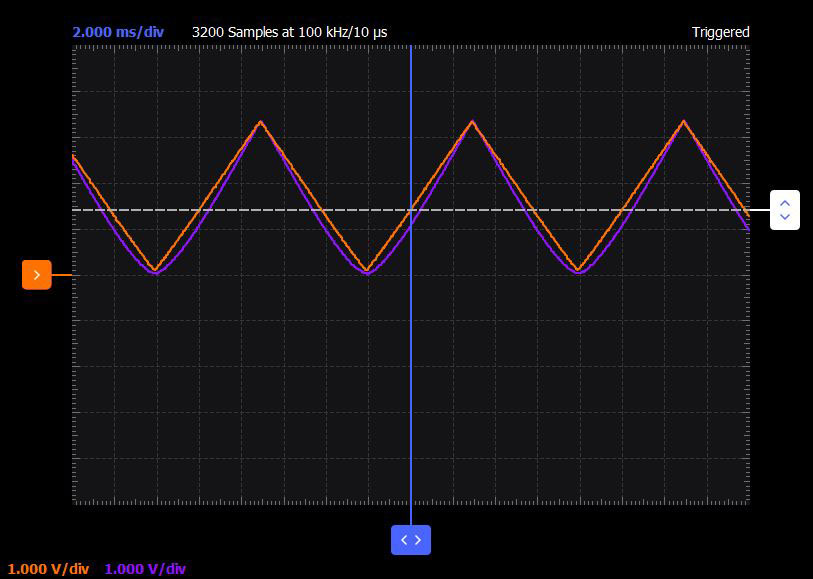Select the purple channel 1.000 V/div scale
Image resolution: width=813 pixels, height=579 pixels.
coord(145,569)
